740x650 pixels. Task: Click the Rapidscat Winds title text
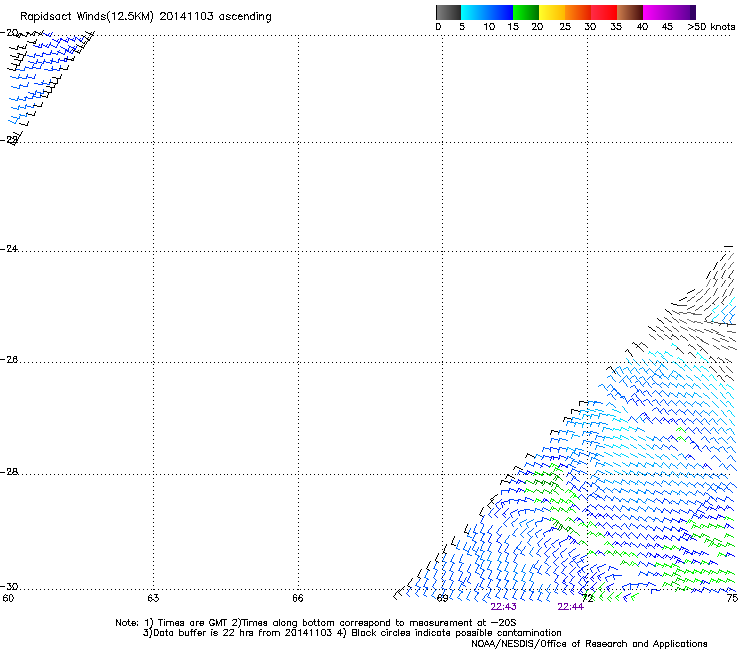tap(146, 17)
